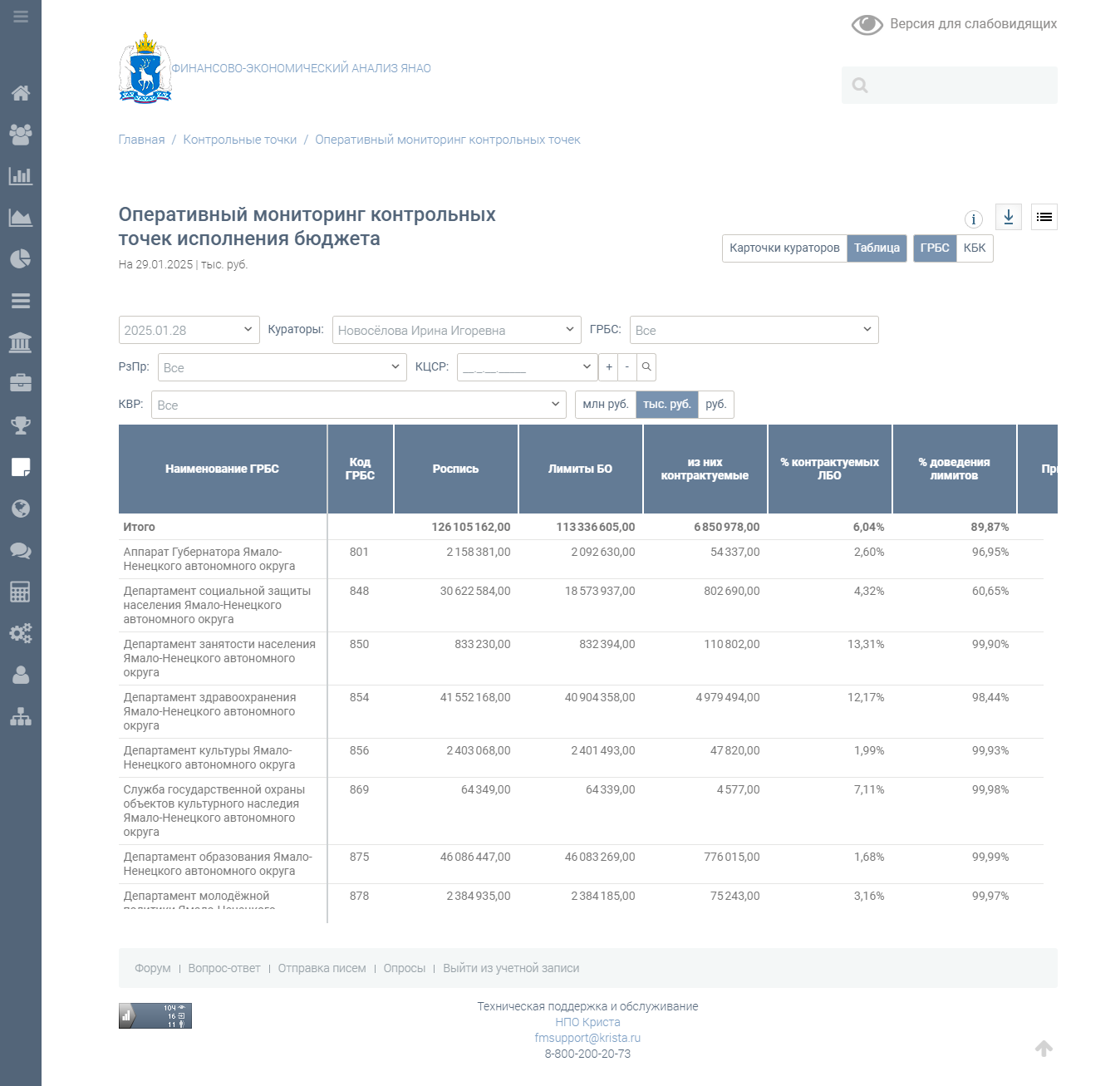Go to Контрольные точки breadcrumb
1120x1086 pixels.
pyautogui.click(x=239, y=140)
